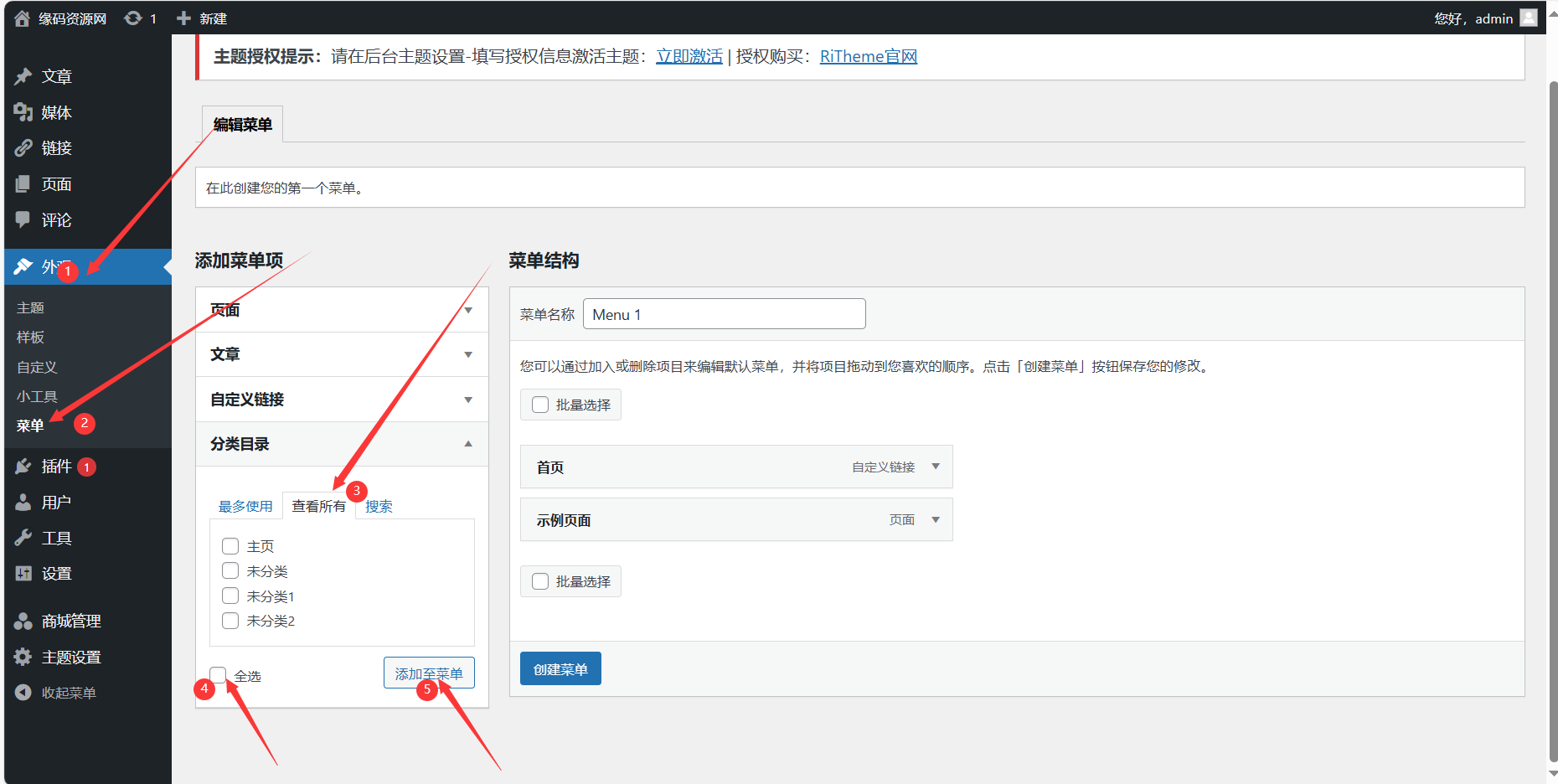Toggle the lower 批量选择 checkbox
The image size is (1558, 784).
click(540, 581)
